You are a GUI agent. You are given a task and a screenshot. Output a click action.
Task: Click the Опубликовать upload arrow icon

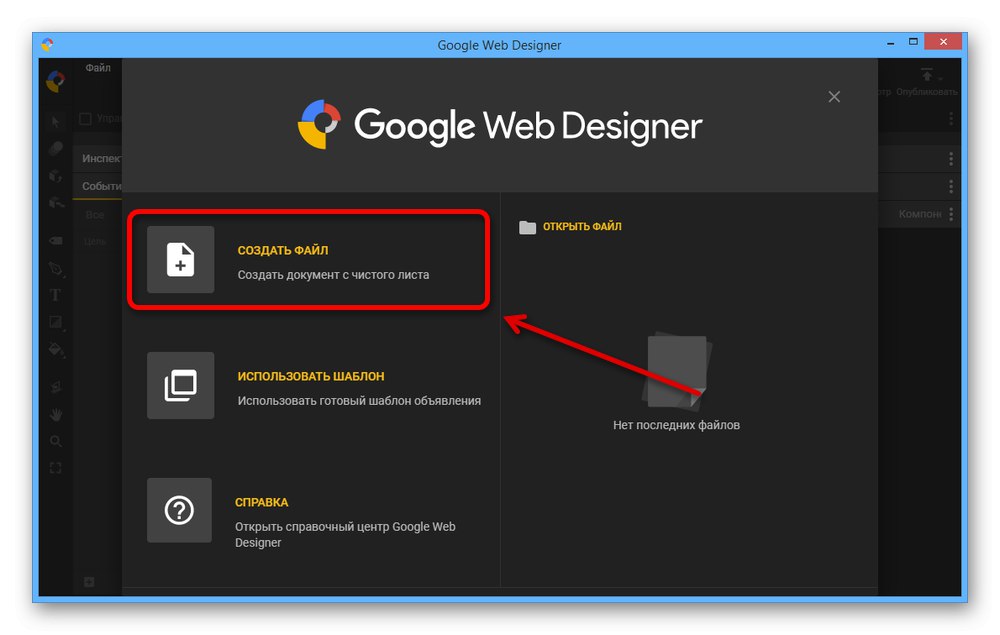(x=927, y=75)
